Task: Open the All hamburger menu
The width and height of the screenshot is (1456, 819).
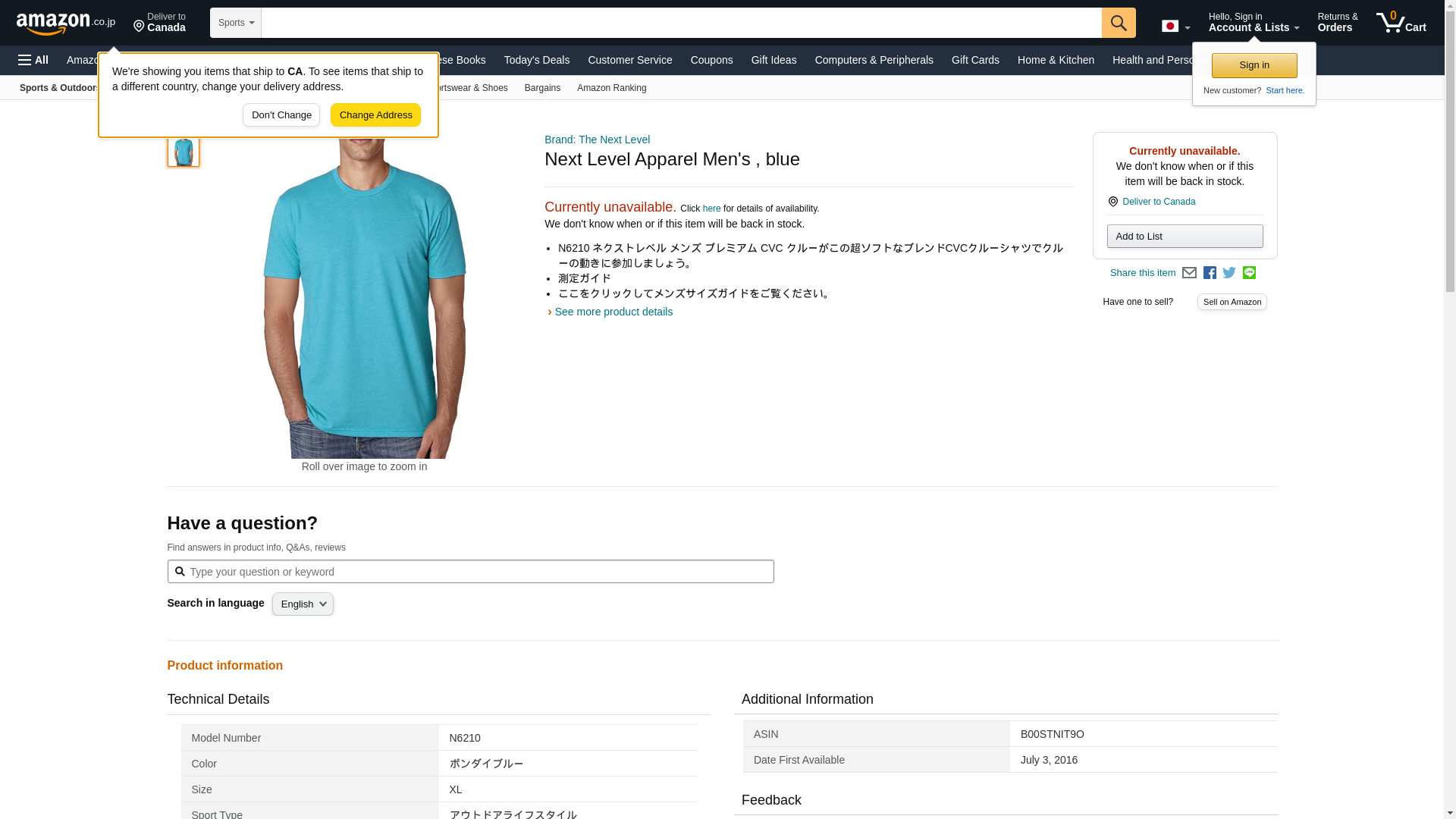Action: (33, 60)
